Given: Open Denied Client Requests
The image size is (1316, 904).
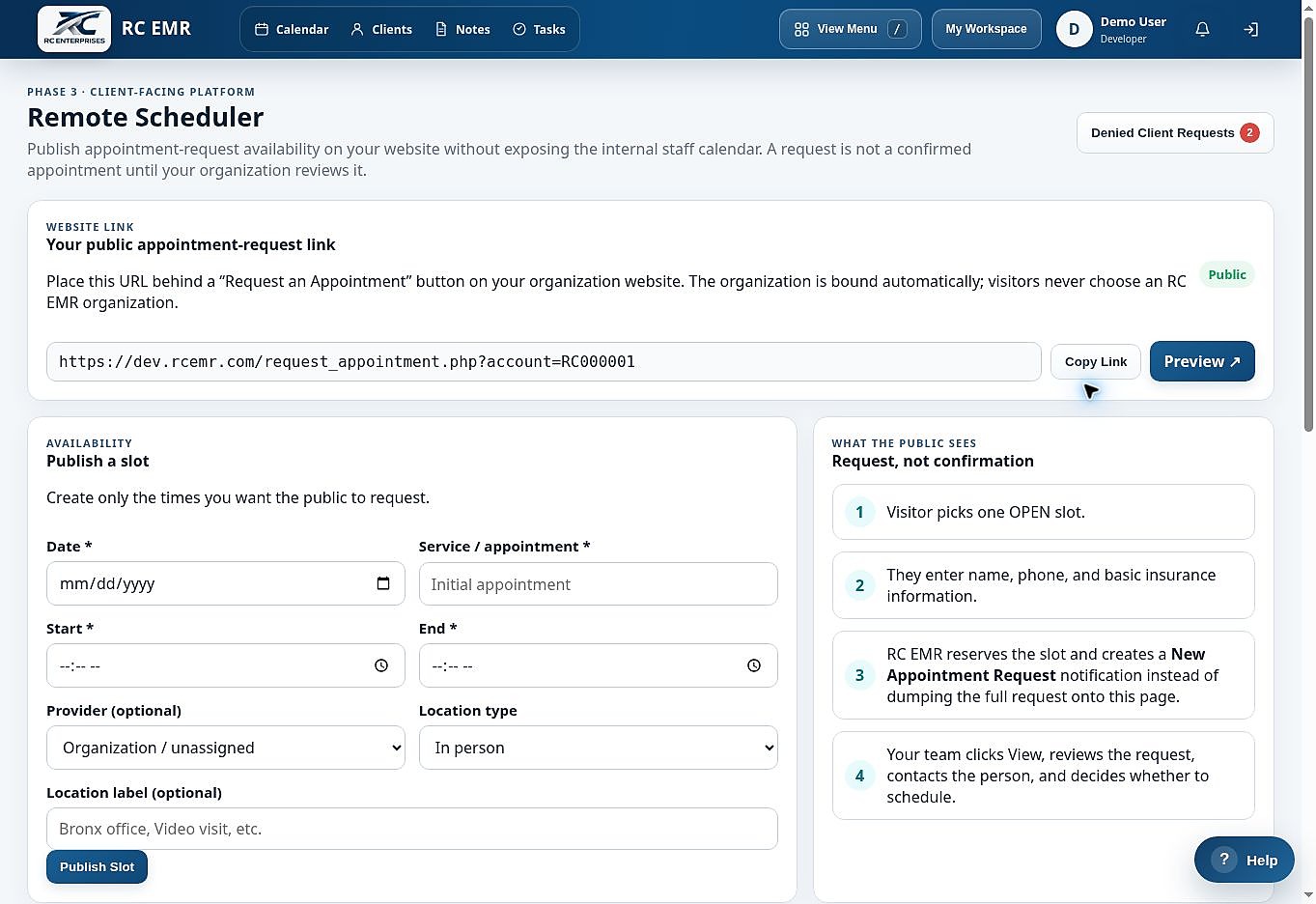Looking at the screenshot, I should (x=1175, y=132).
